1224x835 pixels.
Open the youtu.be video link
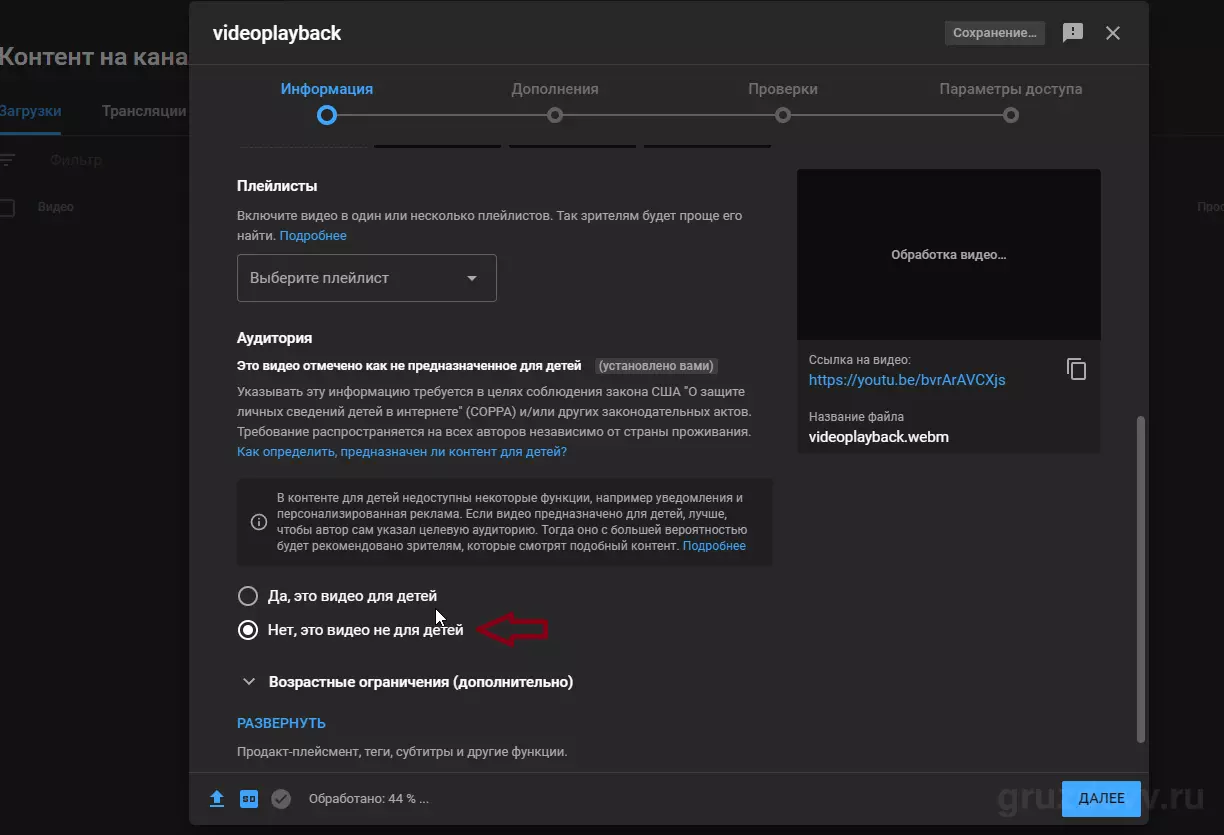click(x=907, y=380)
